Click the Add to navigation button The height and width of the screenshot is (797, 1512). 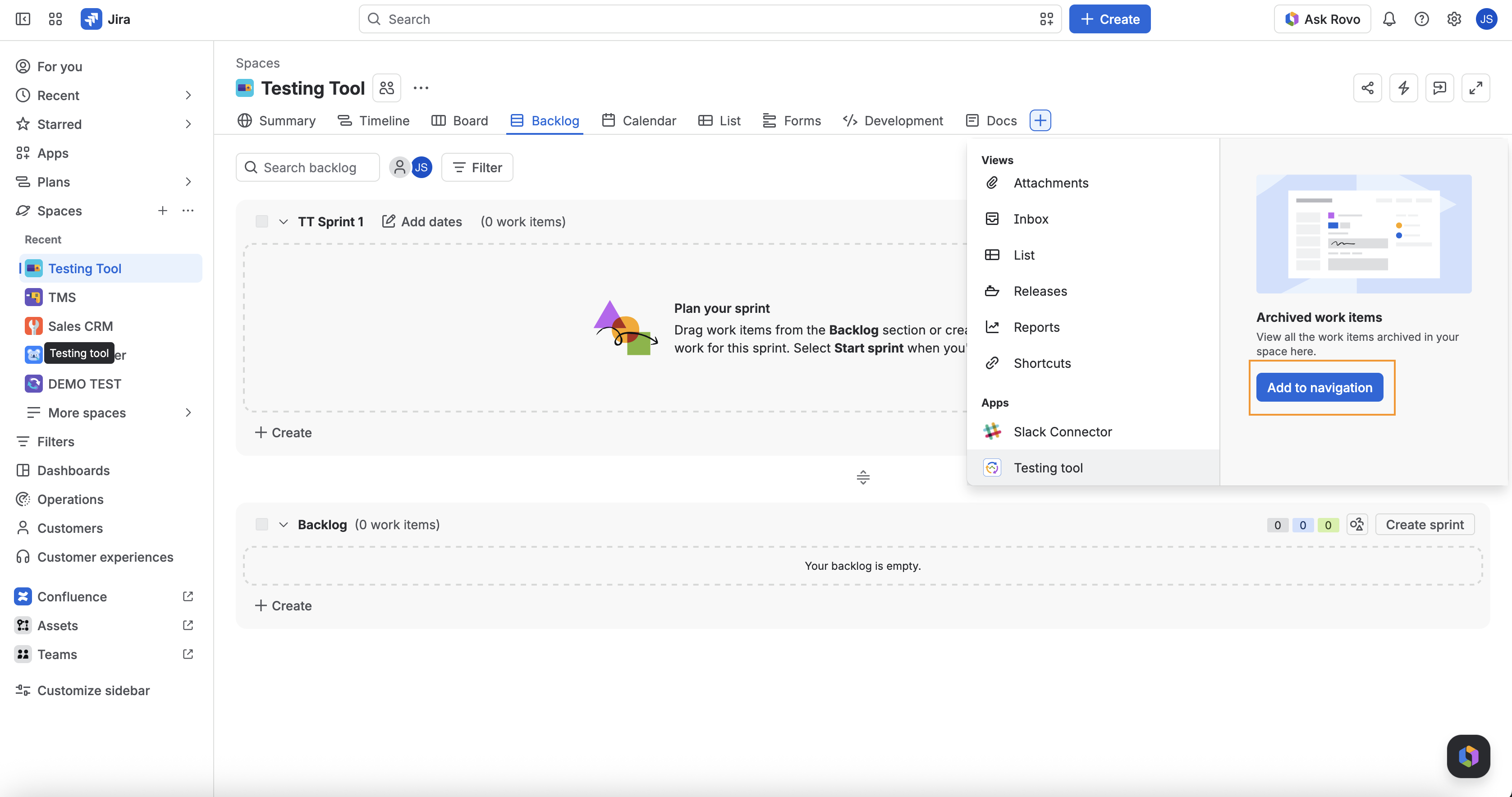(1319, 387)
